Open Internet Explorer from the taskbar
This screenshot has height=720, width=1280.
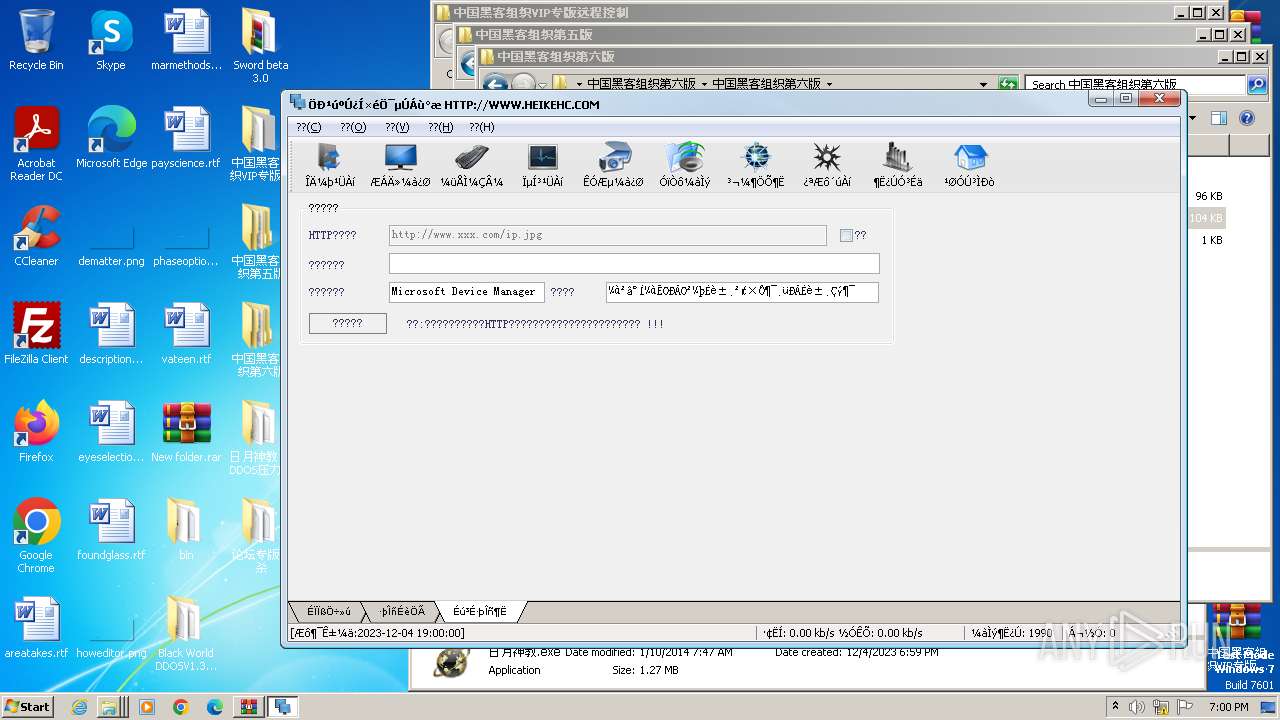pyautogui.click(x=81, y=707)
